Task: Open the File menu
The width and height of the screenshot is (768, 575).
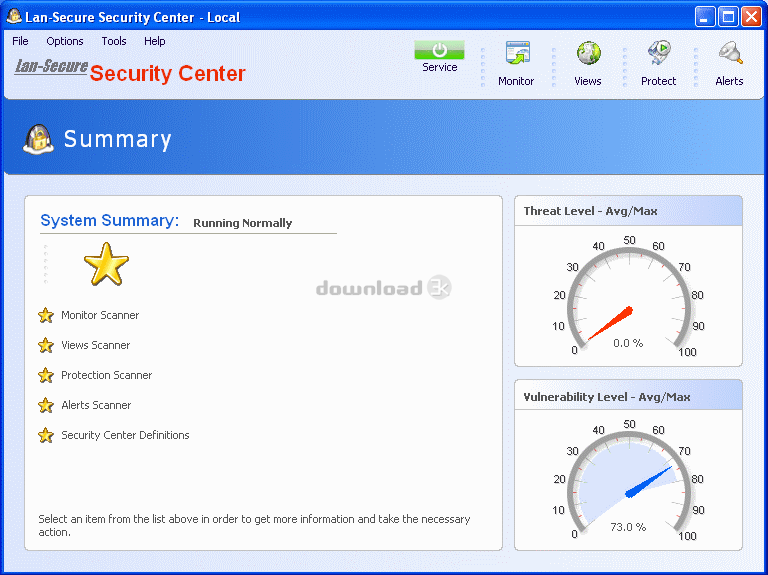Action: (20, 41)
